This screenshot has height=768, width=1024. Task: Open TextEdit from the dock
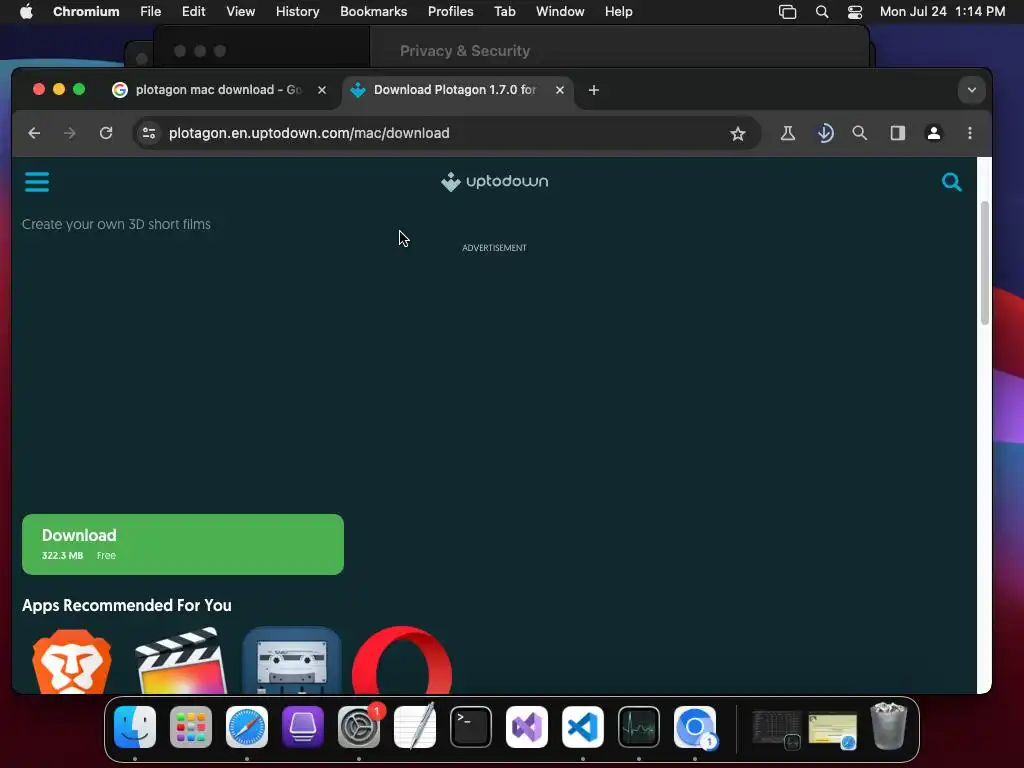coord(415,727)
